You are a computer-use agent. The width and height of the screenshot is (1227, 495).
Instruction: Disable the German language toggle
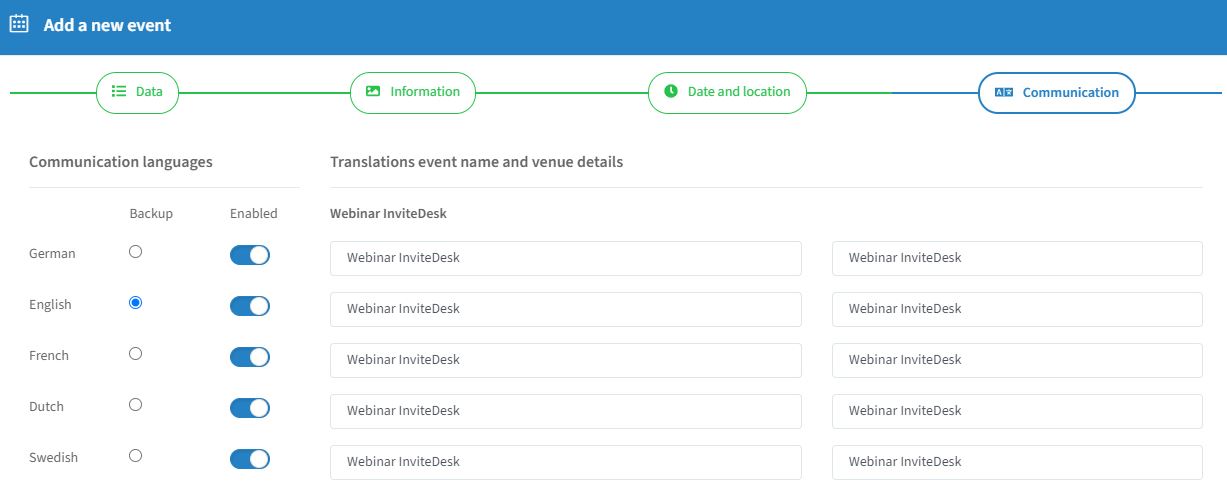(250, 255)
